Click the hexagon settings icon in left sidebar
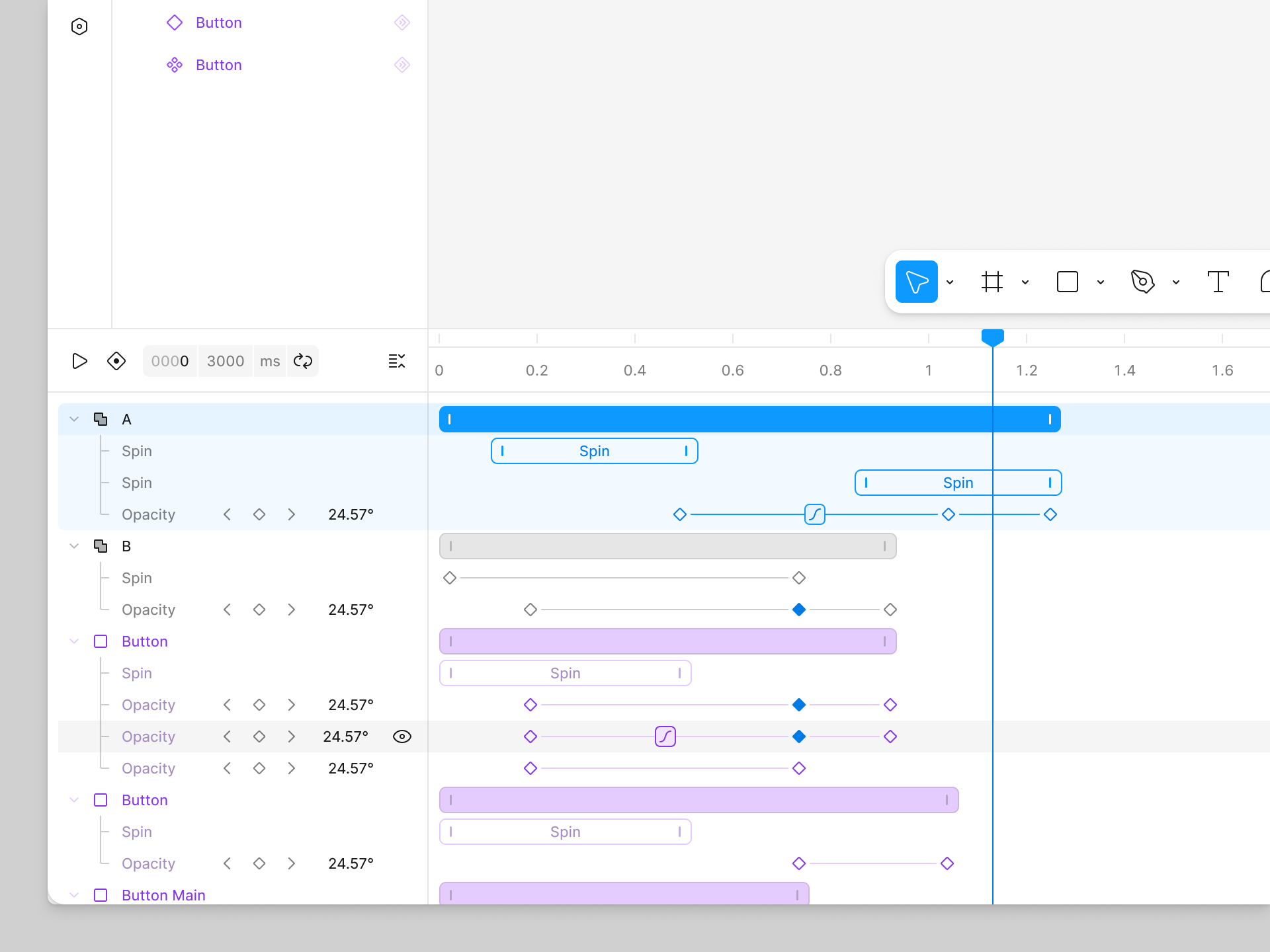Viewport: 1270px width, 952px height. pos(79,26)
